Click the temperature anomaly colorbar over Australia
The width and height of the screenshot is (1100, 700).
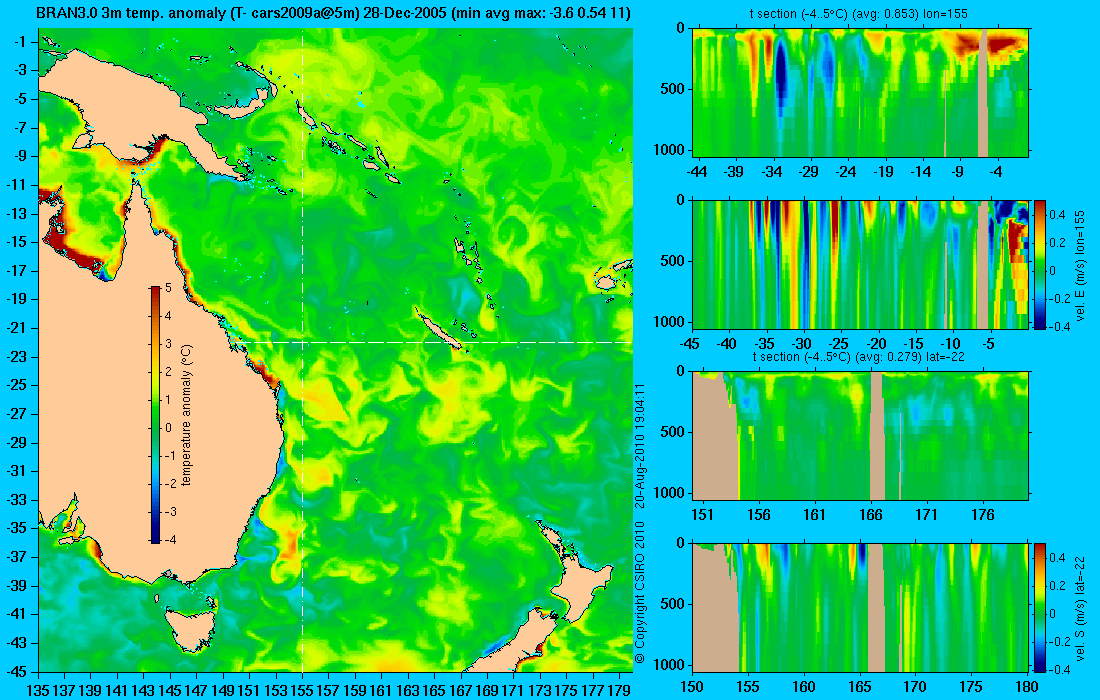pos(154,415)
